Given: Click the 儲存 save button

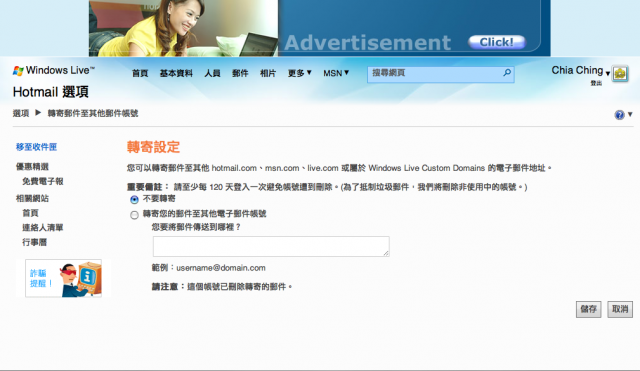Looking at the screenshot, I should (x=589, y=309).
